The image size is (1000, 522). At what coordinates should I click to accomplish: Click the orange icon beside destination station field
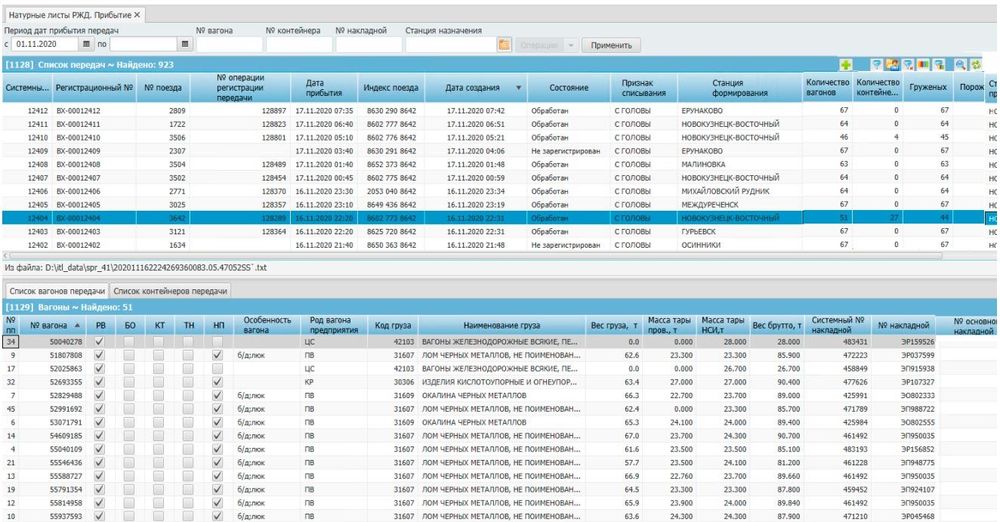[505, 45]
